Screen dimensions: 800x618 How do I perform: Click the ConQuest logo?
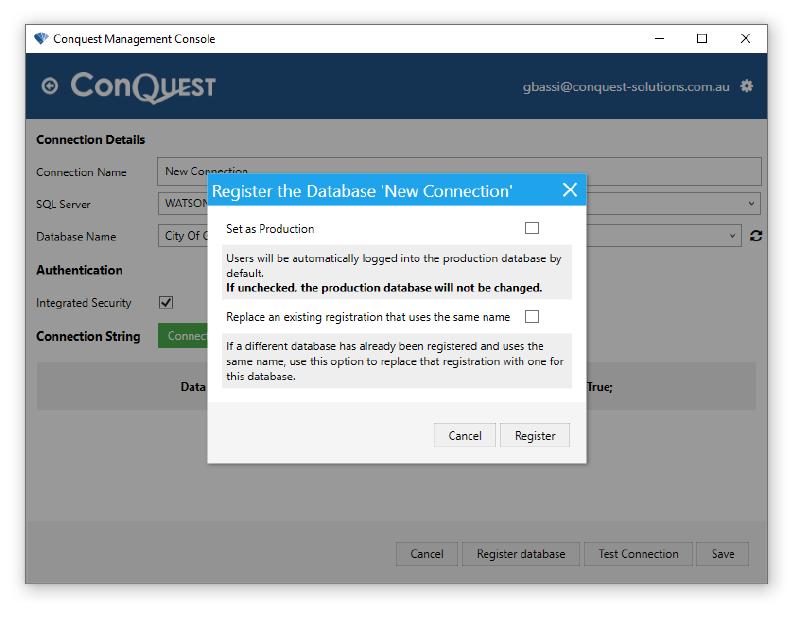click(x=143, y=87)
